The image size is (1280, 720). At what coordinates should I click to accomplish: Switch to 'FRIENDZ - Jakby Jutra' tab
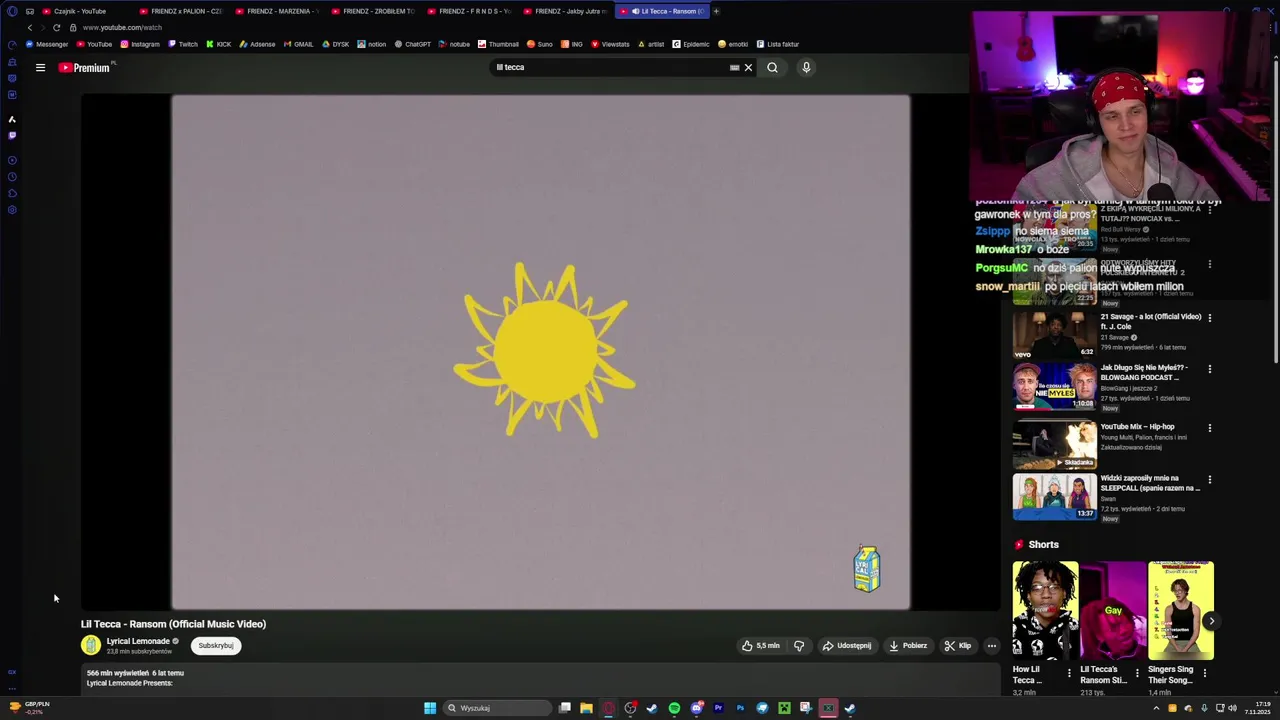point(564,11)
